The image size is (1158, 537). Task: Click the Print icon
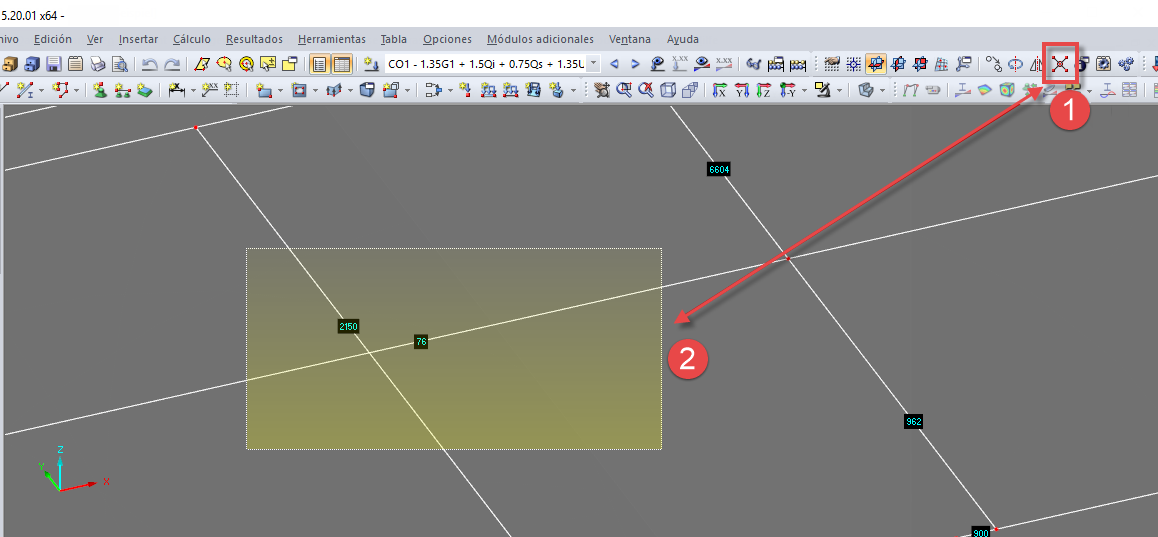click(x=97, y=64)
